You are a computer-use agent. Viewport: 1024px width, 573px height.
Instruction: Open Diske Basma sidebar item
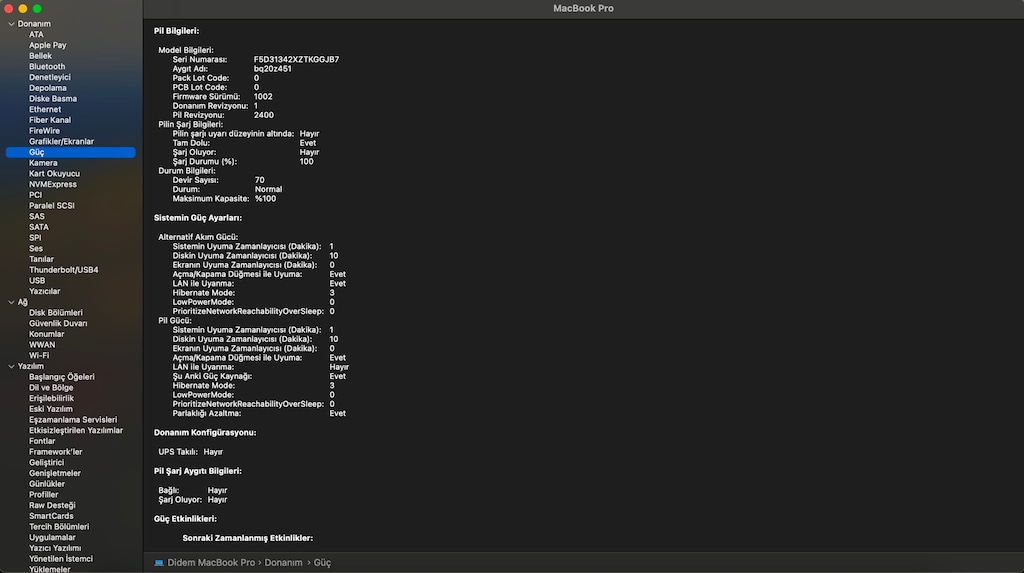(x=53, y=99)
